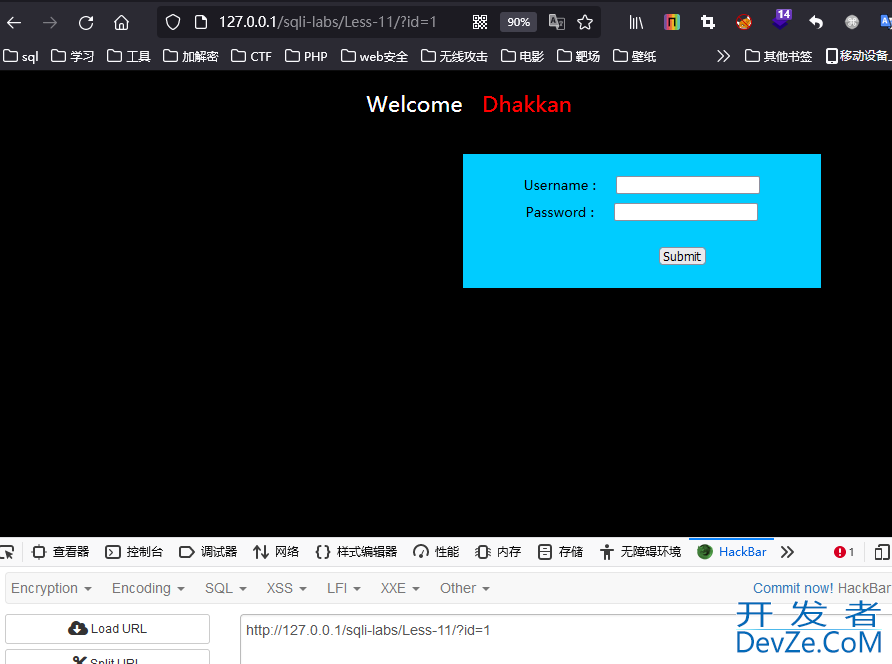The image size is (892, 664).
Task: Switch to the 性能 performance tab
Action: (436, 552)
